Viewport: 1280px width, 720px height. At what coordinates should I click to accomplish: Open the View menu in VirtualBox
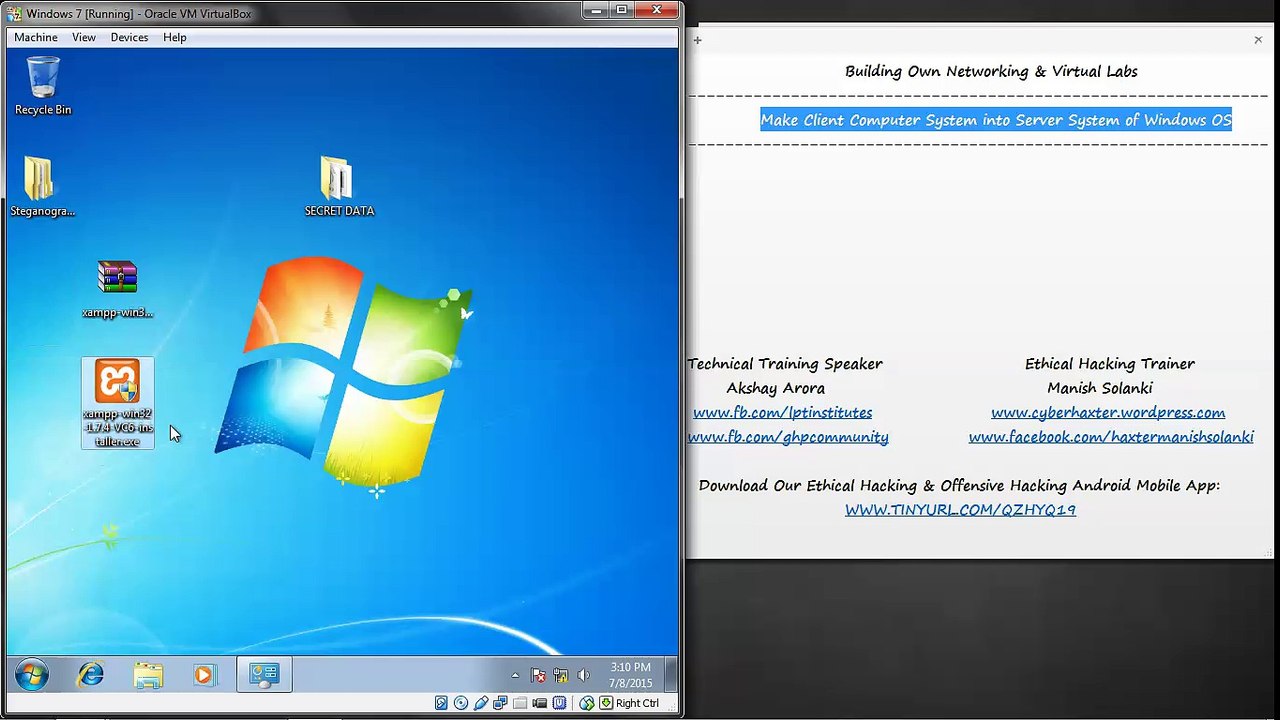84,37
